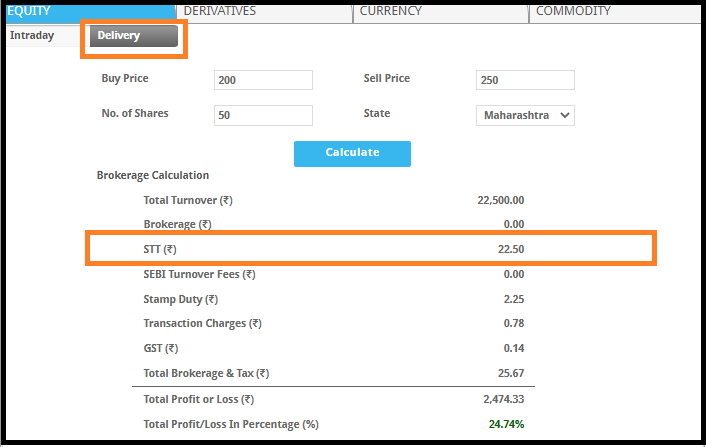Click the No. of Shares field

coord(263,115)
